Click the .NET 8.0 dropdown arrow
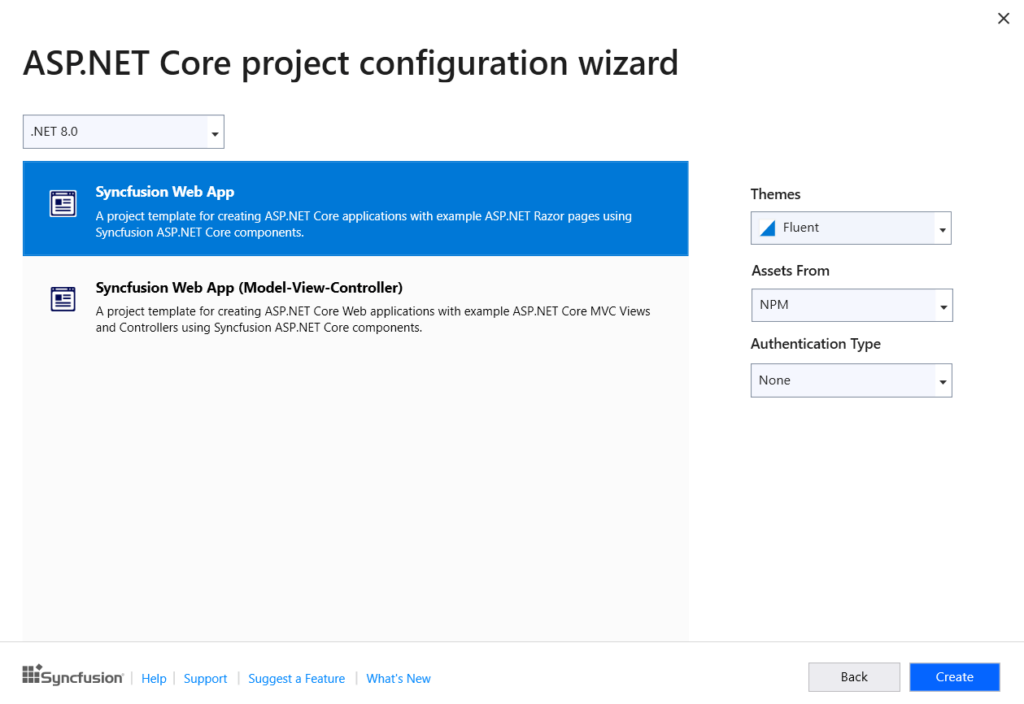 214,131
